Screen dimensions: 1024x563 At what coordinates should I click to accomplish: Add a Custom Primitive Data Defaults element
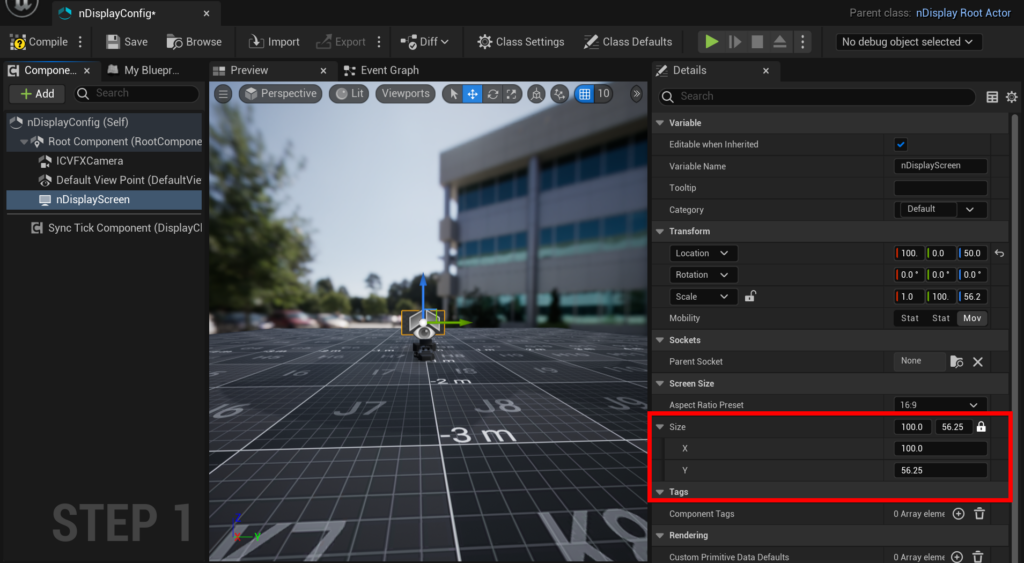(x=957, y=557)
